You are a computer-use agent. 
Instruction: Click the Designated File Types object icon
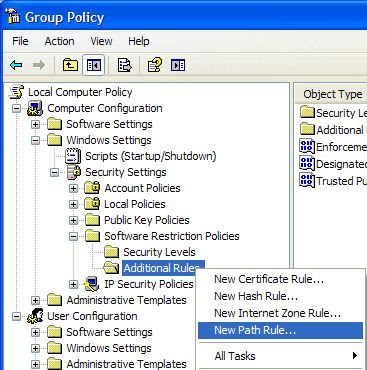pos(307,163)
